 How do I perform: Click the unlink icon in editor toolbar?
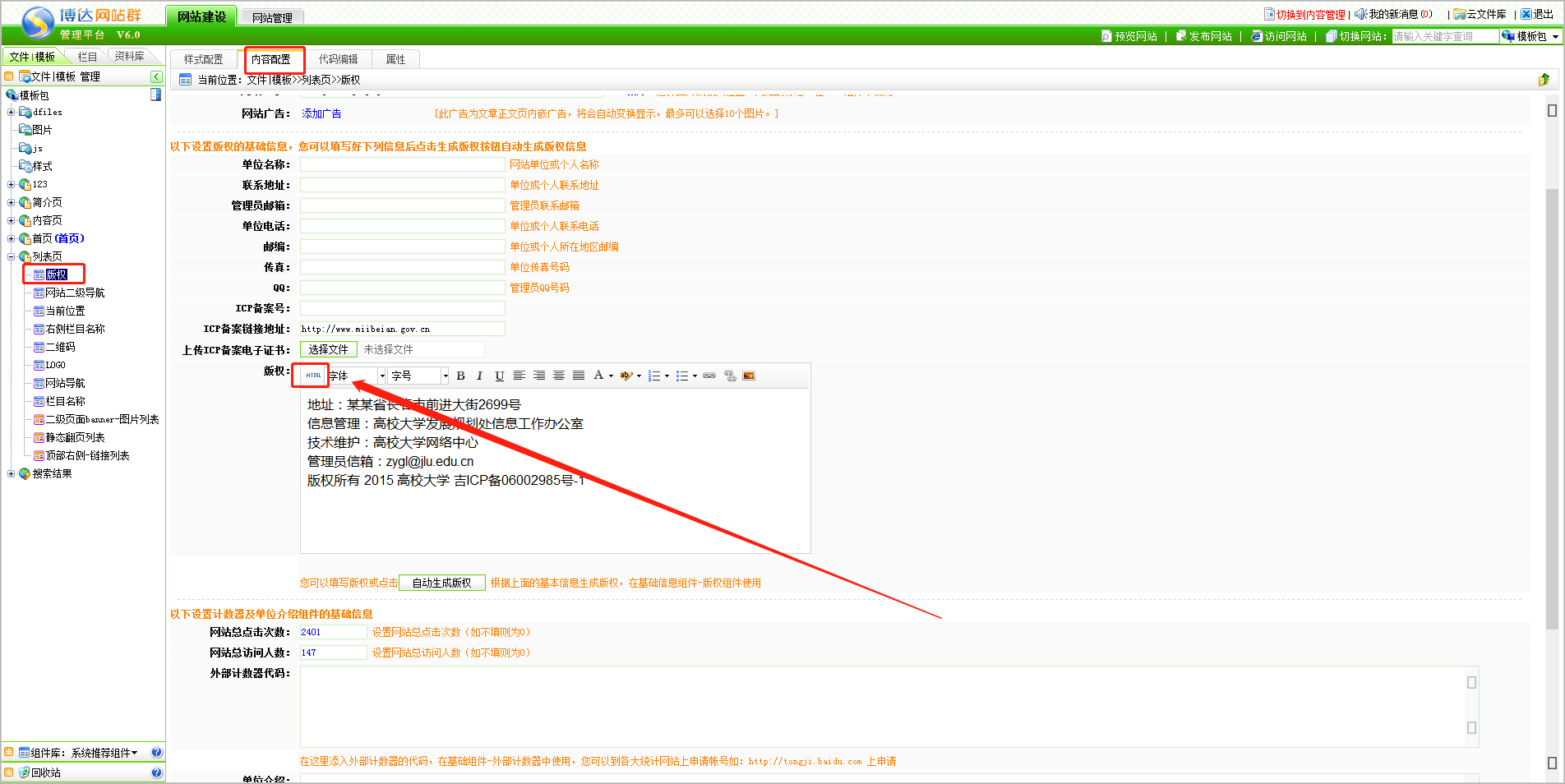(730, 376)
